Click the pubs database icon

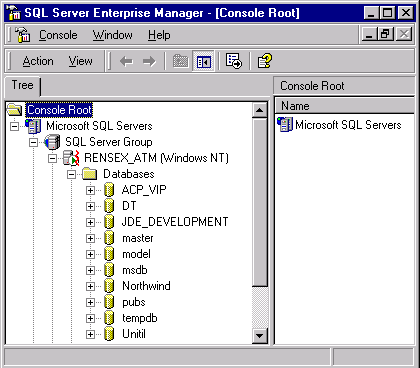[109, 302]
